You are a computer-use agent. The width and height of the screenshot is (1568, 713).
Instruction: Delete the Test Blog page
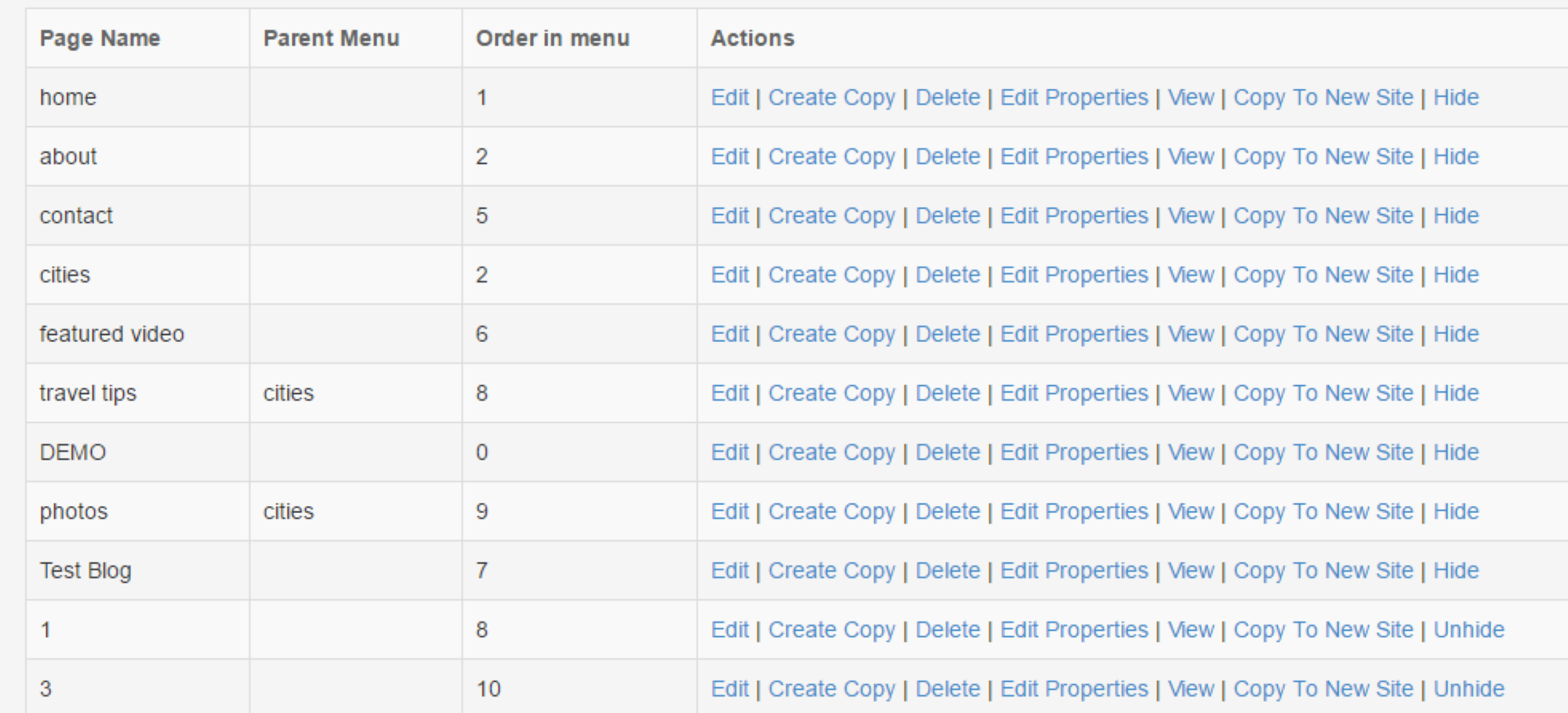[948, 570]
